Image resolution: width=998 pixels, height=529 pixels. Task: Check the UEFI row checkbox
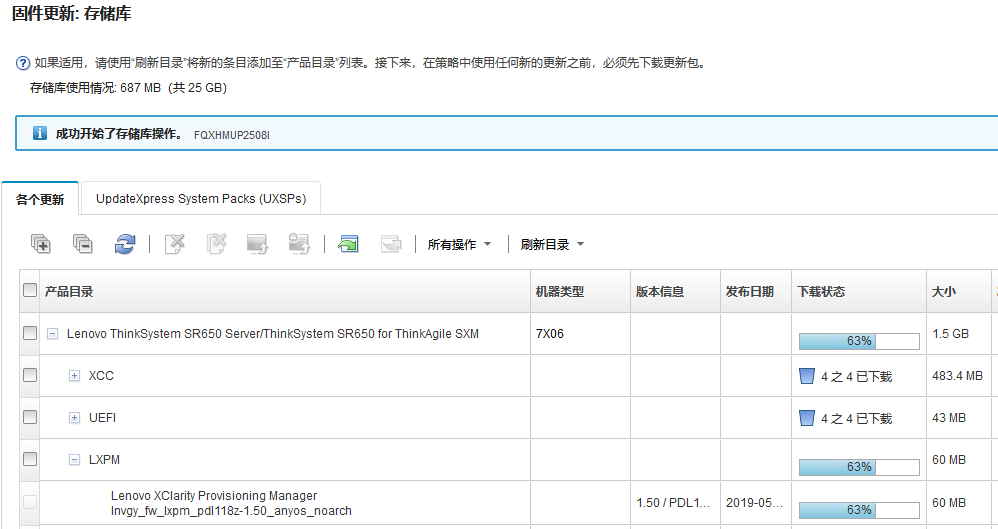pos(30,417)
